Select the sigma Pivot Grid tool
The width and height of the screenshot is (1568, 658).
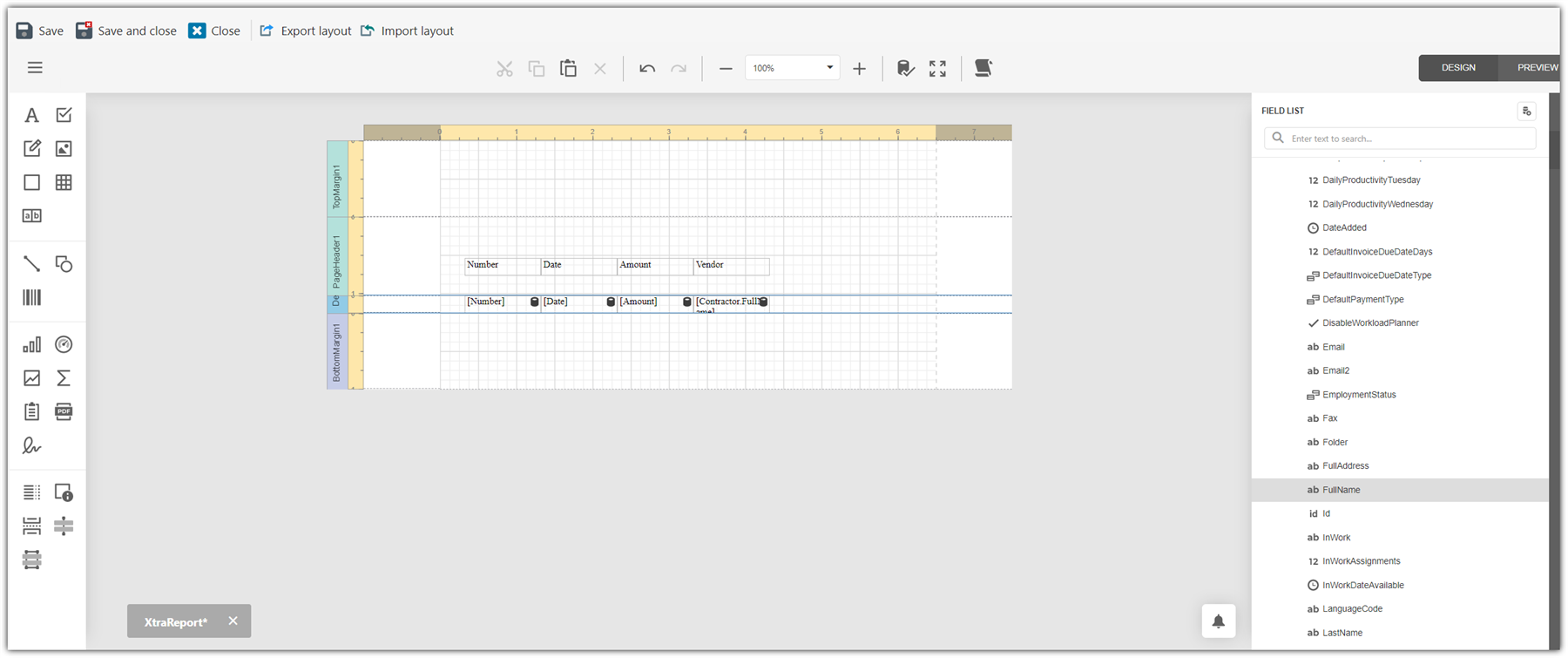pyautogui.click(x=64, y=378)
